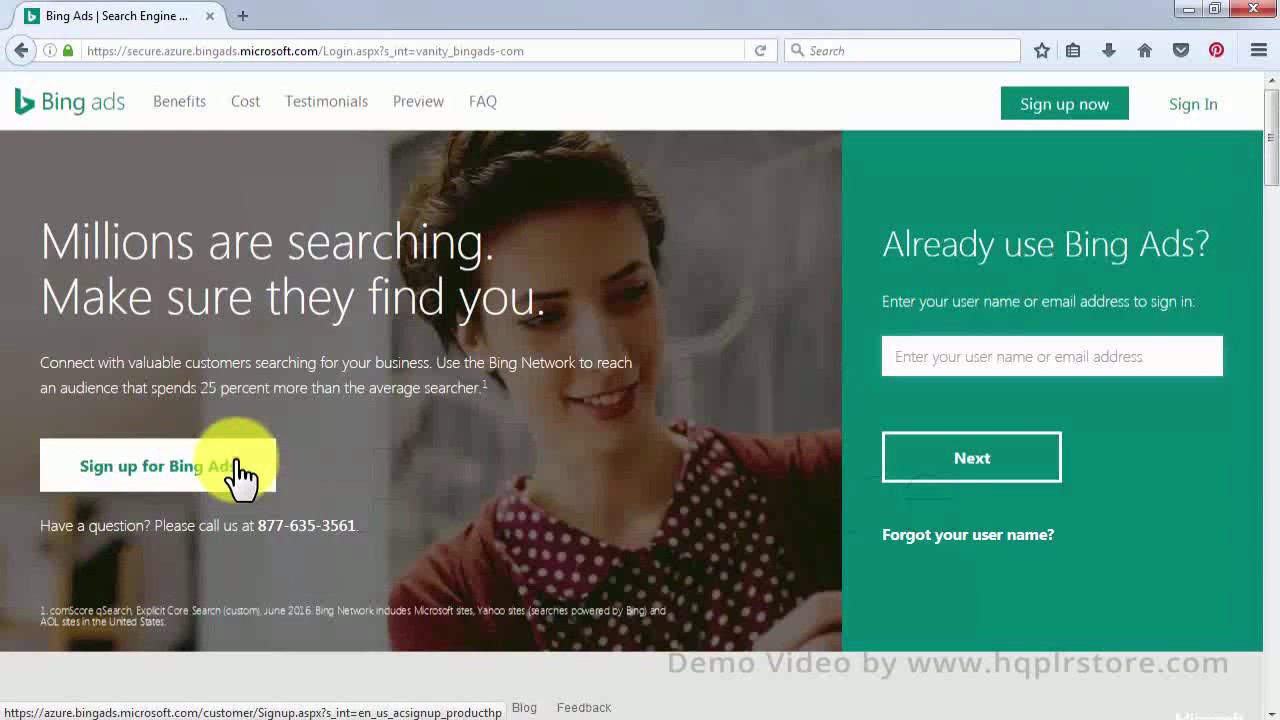Click the green secure padlock icon
Image resolution: width=1280 pixels, height=720 pixels.
click(x=68, y=51)
